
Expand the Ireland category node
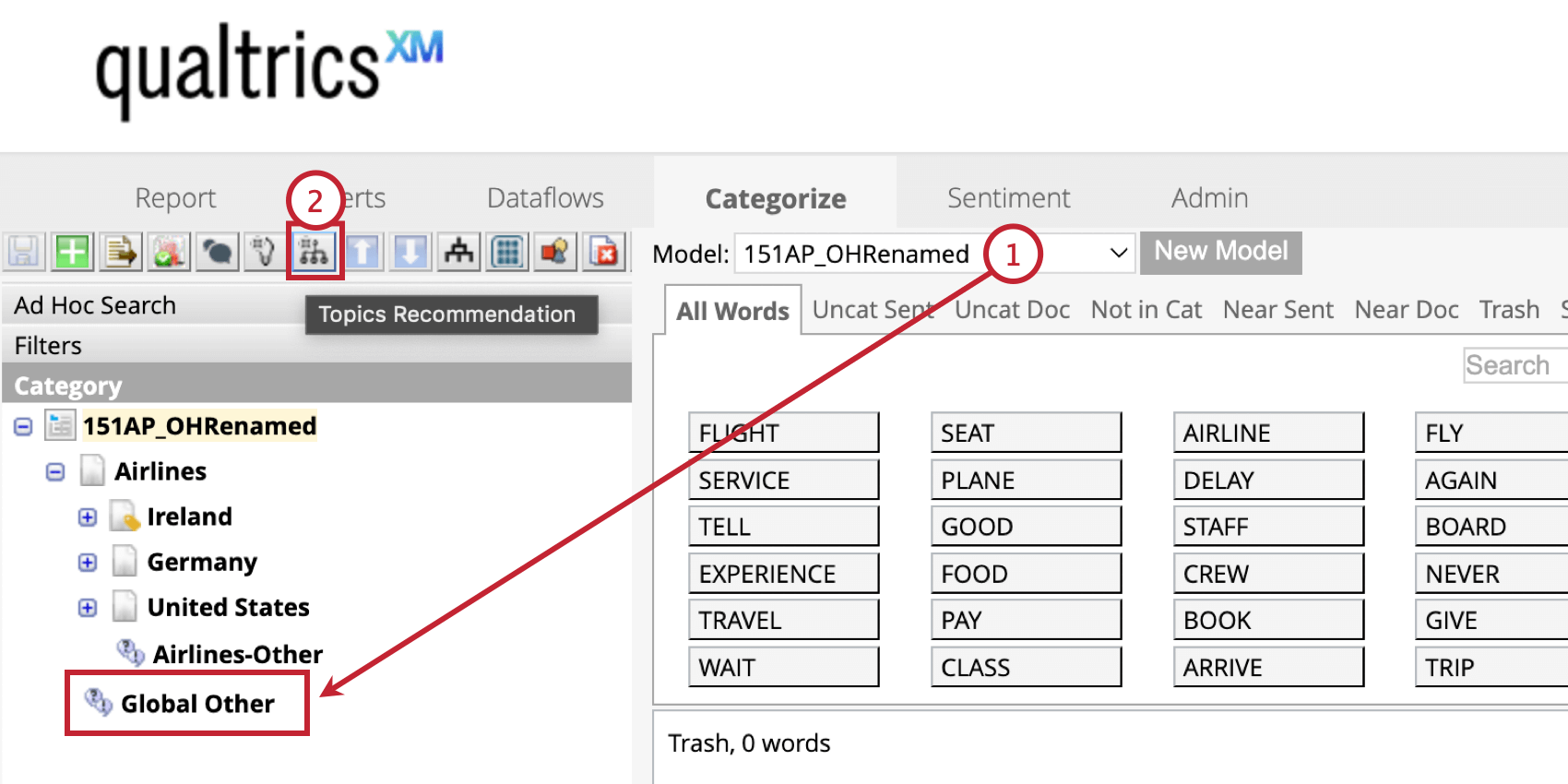(88, 517)
